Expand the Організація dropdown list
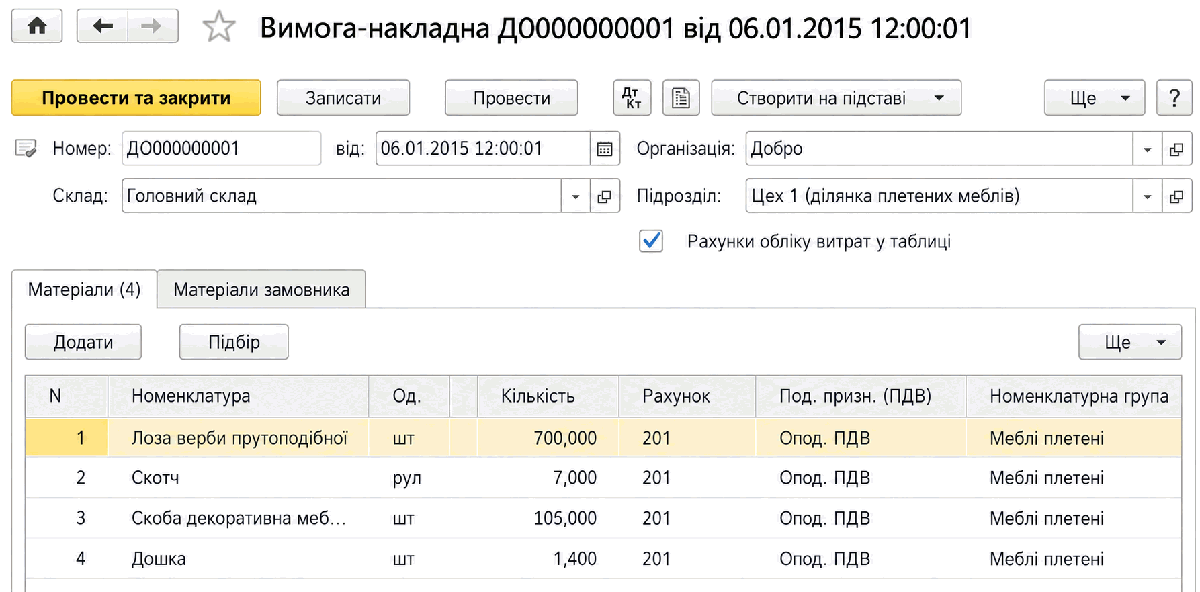Viewport: 1200px width, 592px height. (x=1147, y=150)
